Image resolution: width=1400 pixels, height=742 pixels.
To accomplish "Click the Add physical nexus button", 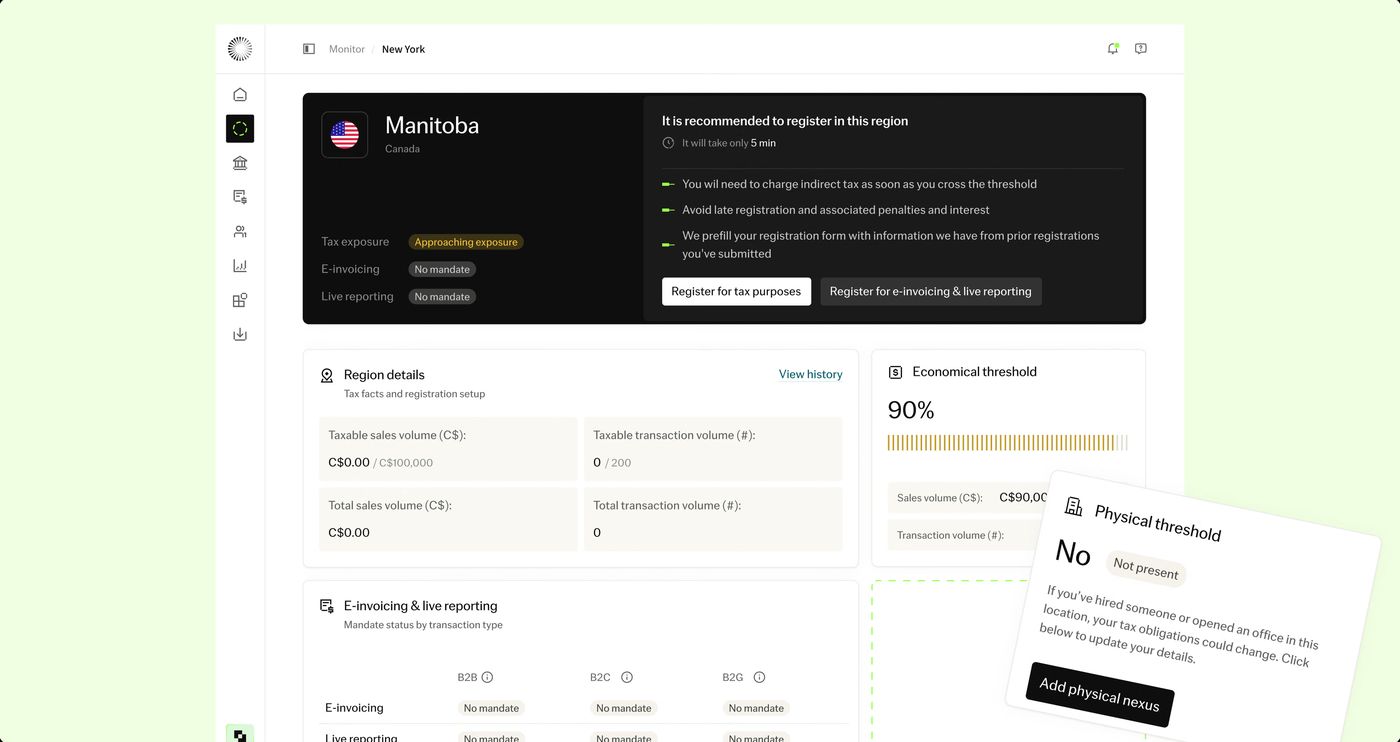I will (x=1100, y=695).
